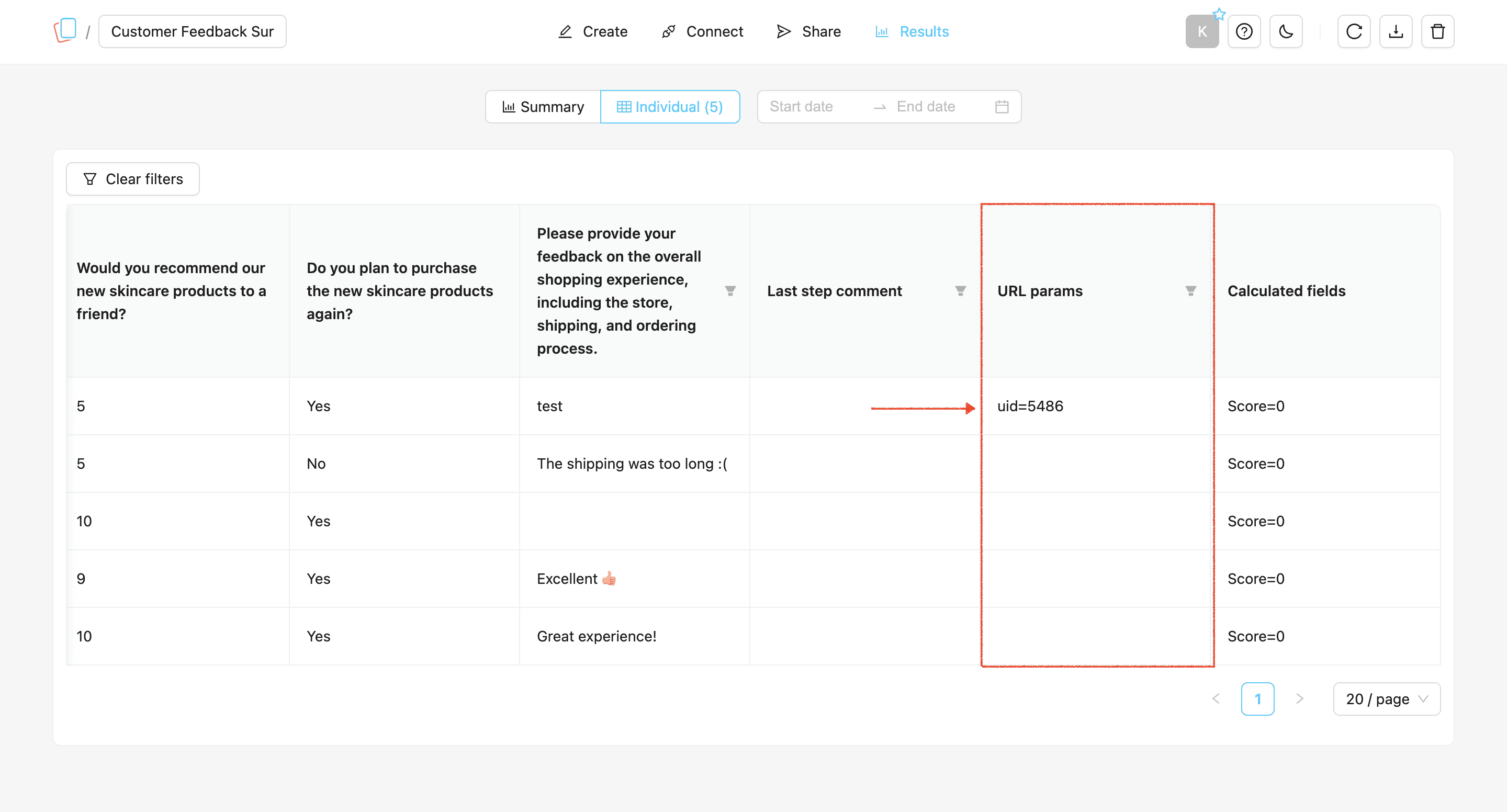Image resolution: width=1507 pixels, height=812 pixels.
Task: Open the K user avatar
Action: [1201, 31]
